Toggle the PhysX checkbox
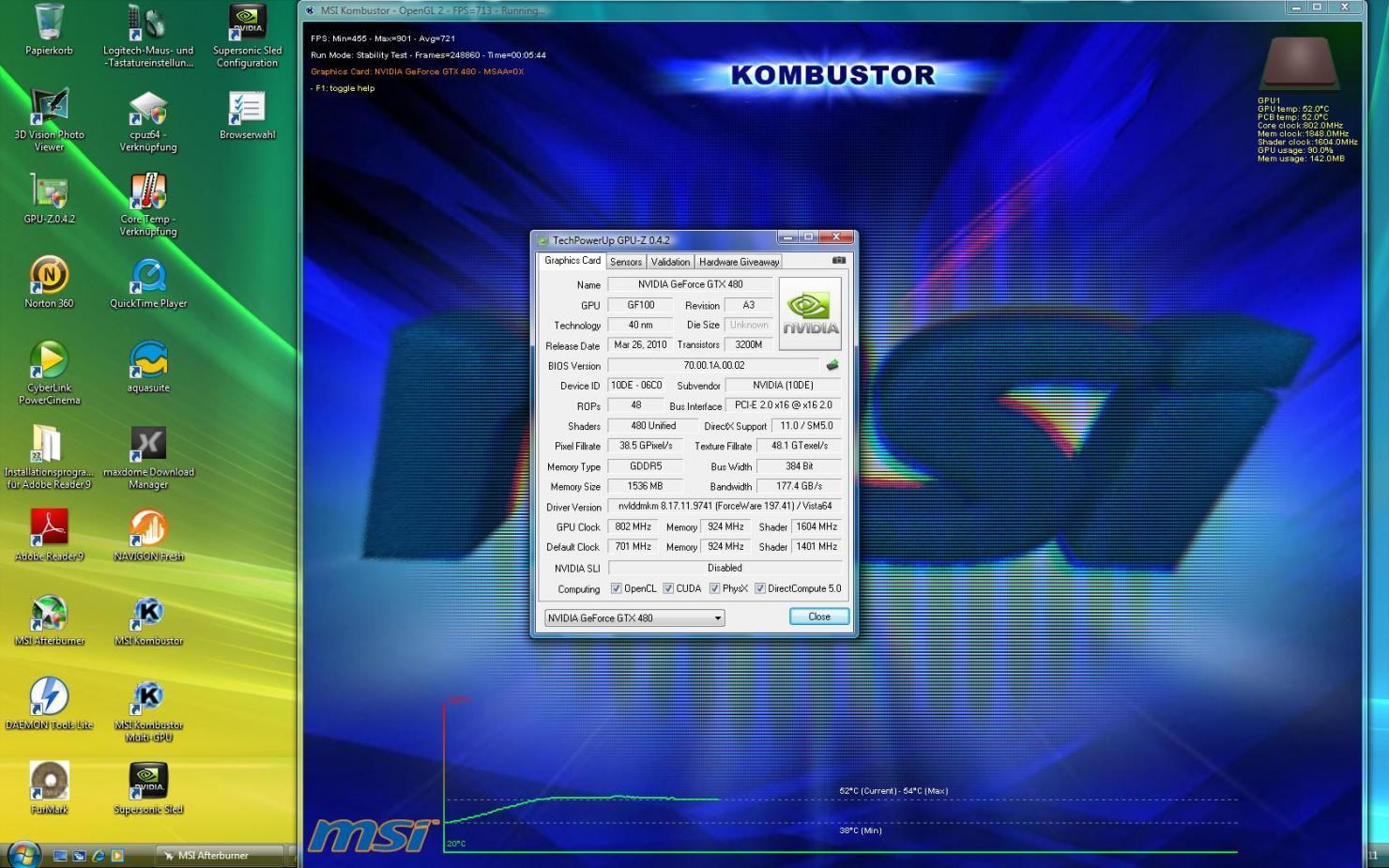Viewport: 1389px width, 868px height. (x=714, y=588)
